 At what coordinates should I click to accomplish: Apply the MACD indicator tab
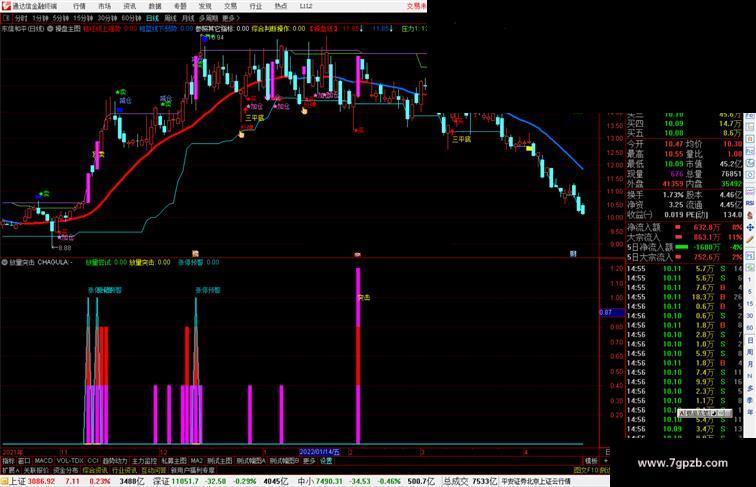(x=43, y=461)
